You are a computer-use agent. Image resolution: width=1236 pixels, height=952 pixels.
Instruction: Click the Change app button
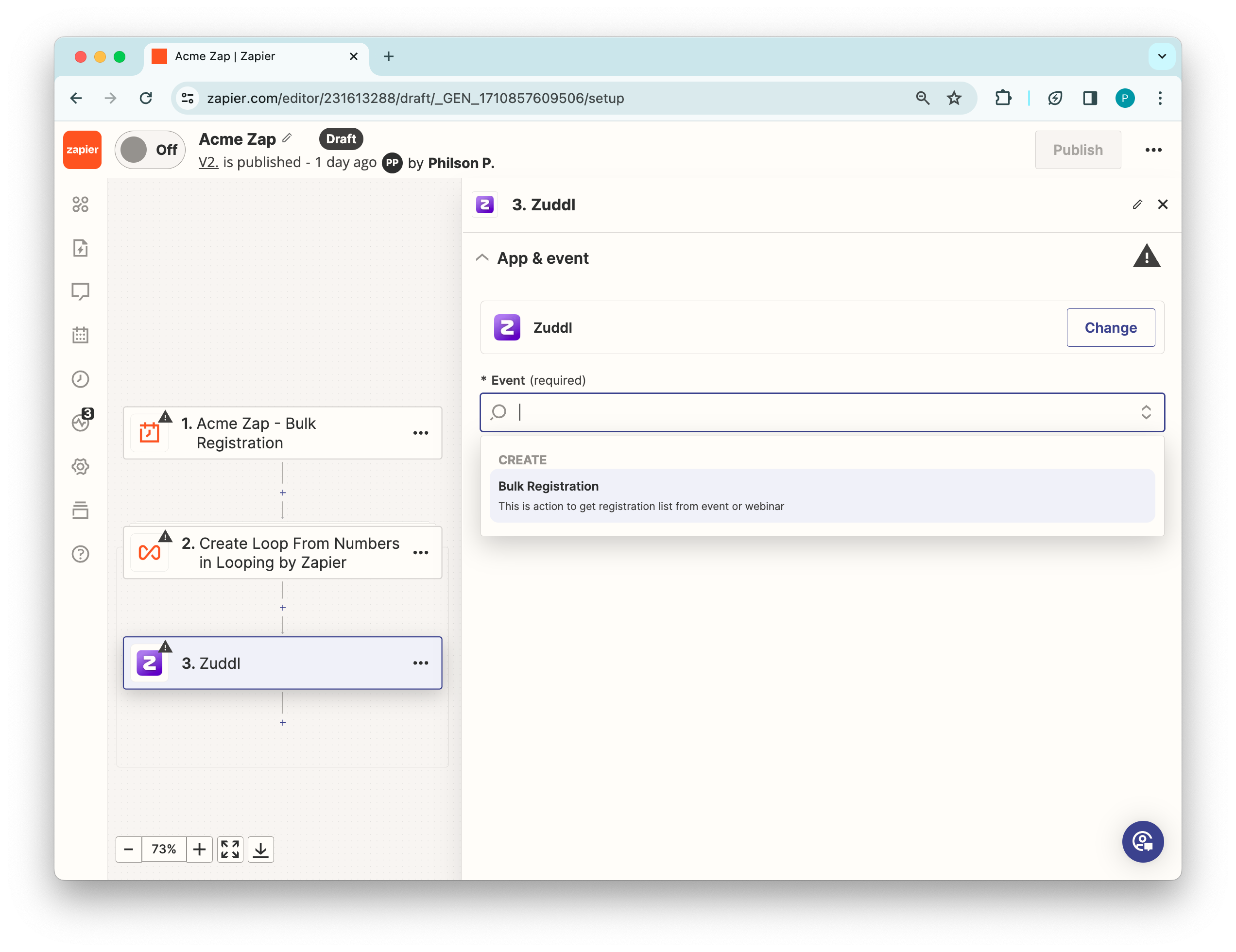(x=1110, y=327)
